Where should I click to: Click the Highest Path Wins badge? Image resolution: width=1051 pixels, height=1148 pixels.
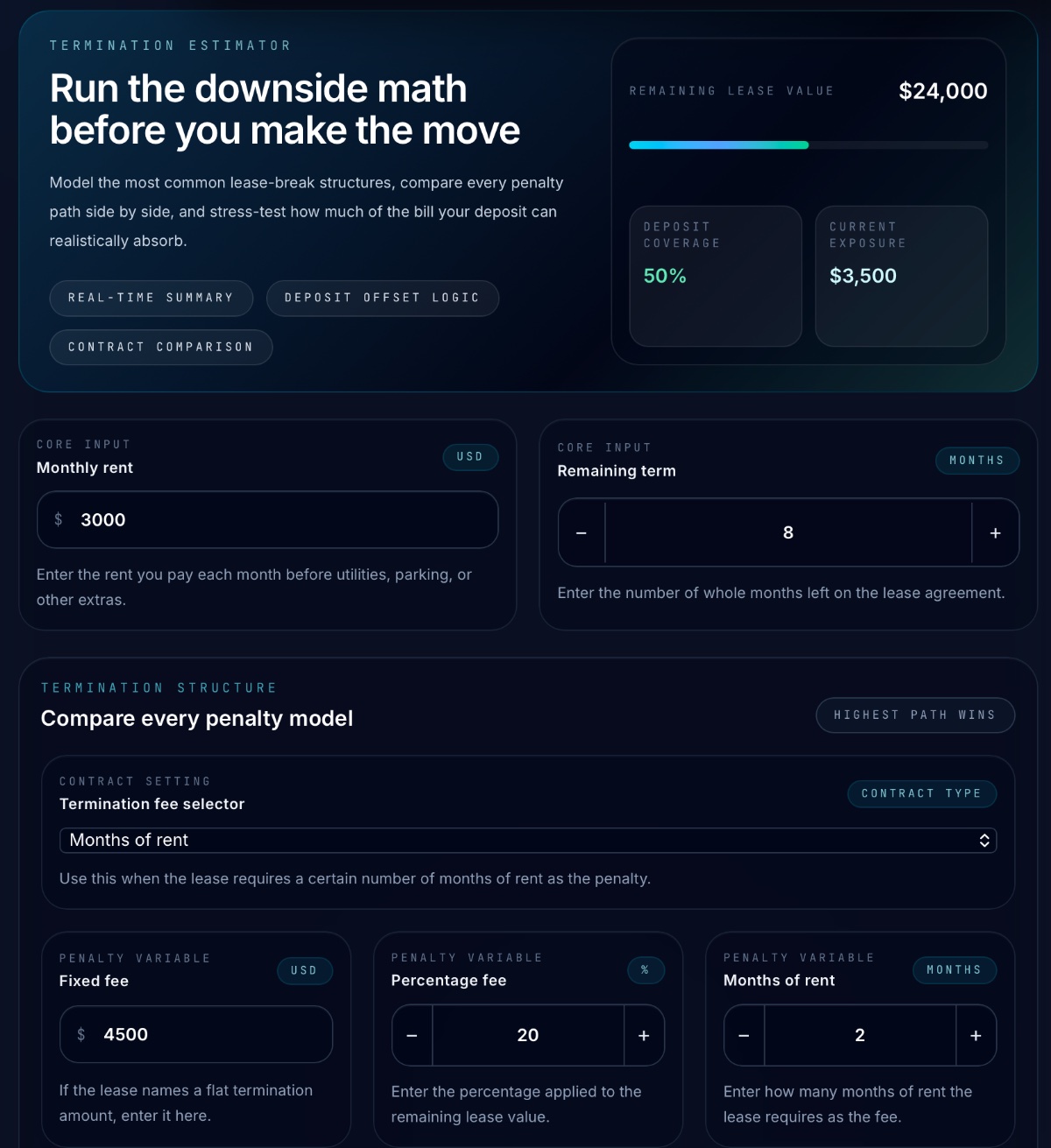915,715
